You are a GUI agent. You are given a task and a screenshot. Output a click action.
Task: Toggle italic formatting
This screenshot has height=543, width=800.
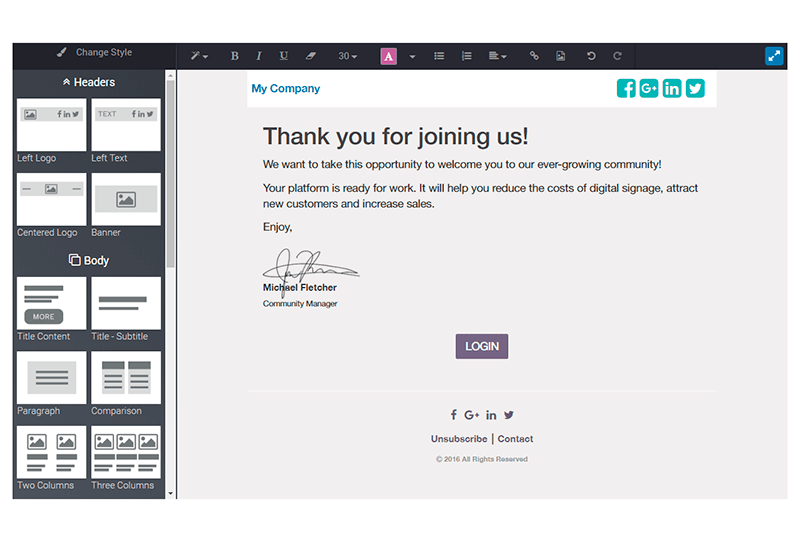[259, 56]
